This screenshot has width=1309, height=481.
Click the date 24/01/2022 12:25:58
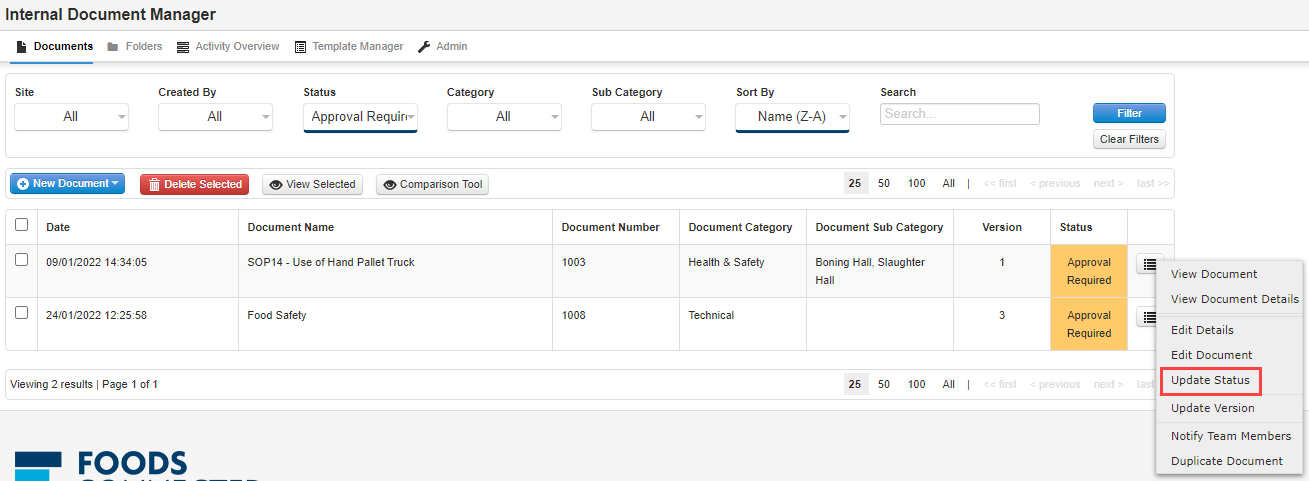click(x=96, y=315)
